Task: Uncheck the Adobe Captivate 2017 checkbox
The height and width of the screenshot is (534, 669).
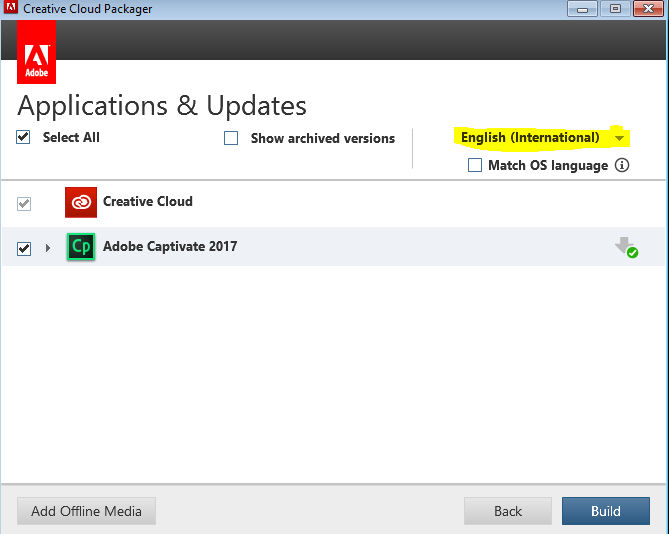Action: [x=24, y=248]
